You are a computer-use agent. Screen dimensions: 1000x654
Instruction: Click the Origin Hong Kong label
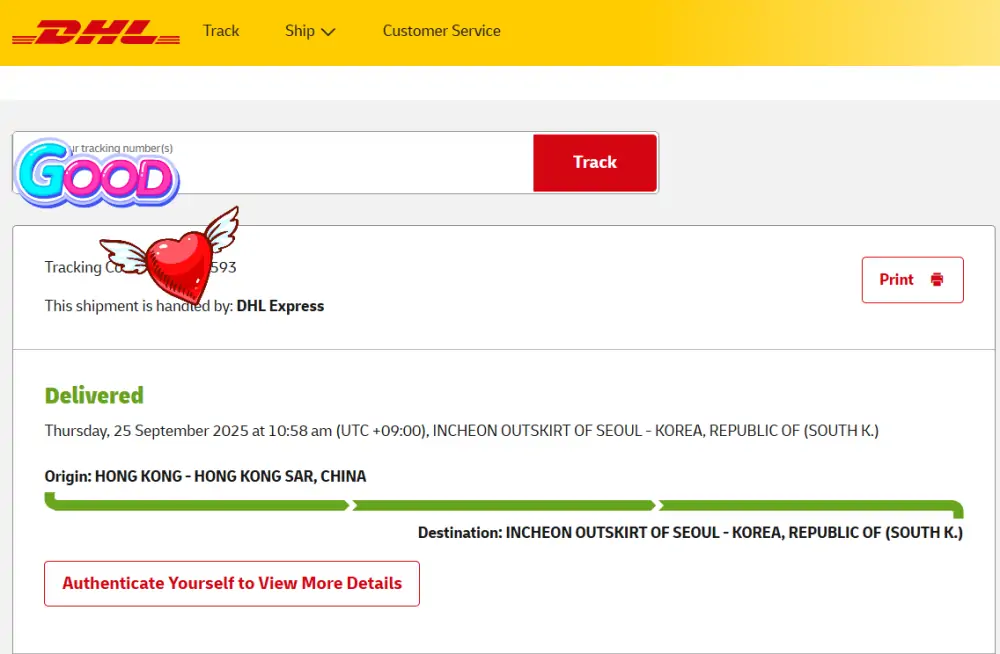pyautogui.click(x=205, y=476)
